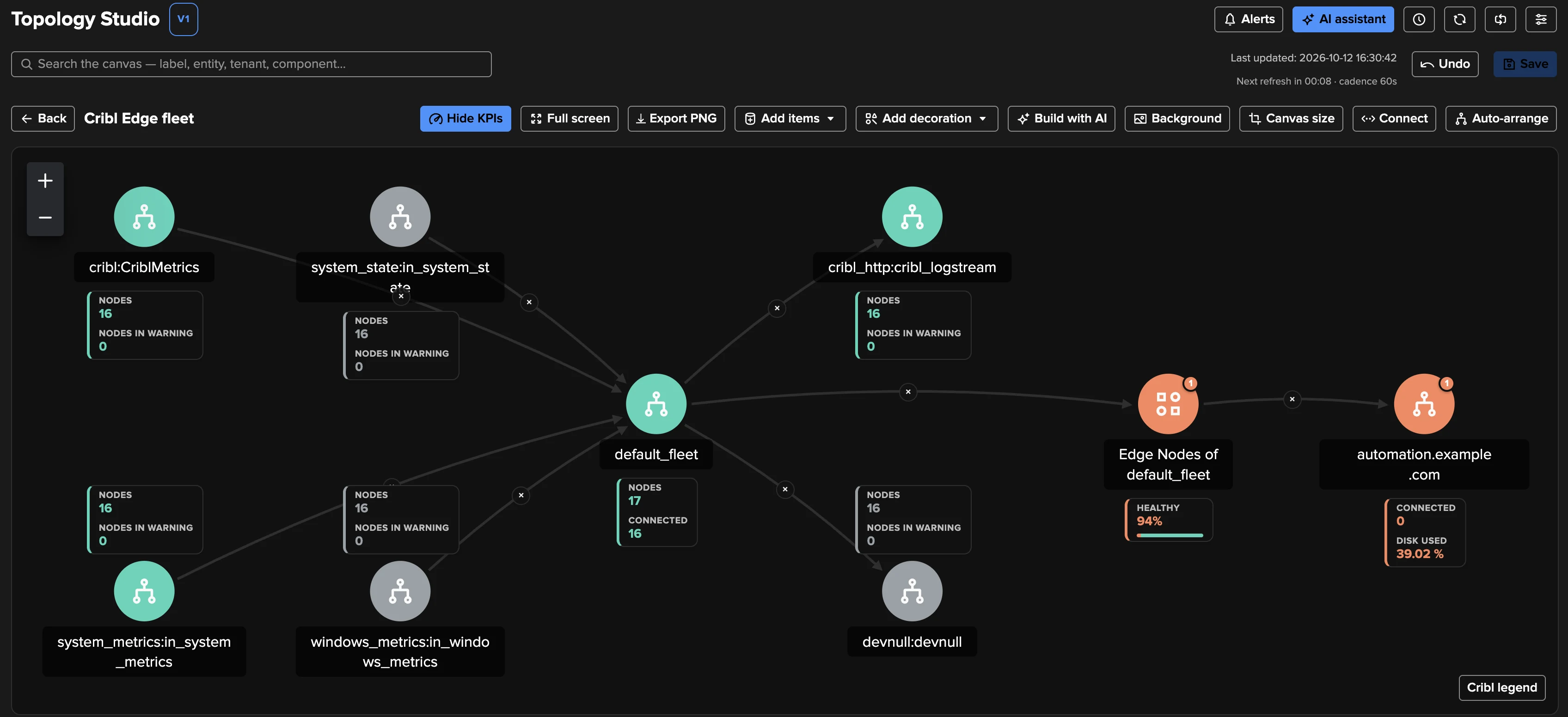Click the windows_metrics node circle
The height and width of the screenshot is (717, 1568).
click(400, 591)
